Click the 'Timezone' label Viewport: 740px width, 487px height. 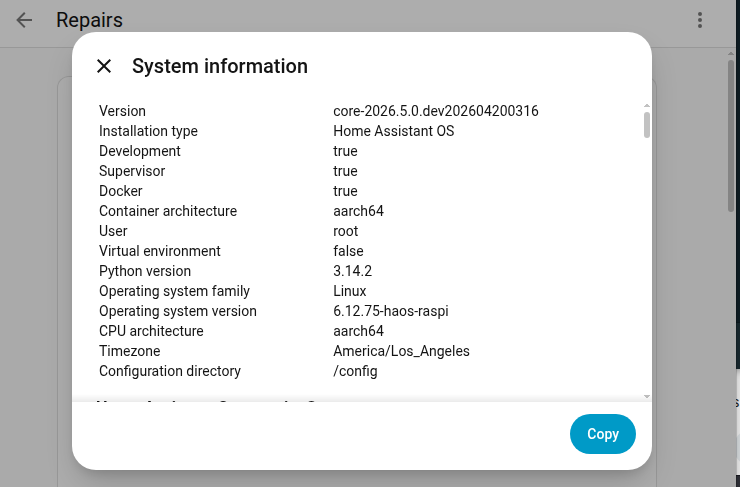[x=130, y=351]
